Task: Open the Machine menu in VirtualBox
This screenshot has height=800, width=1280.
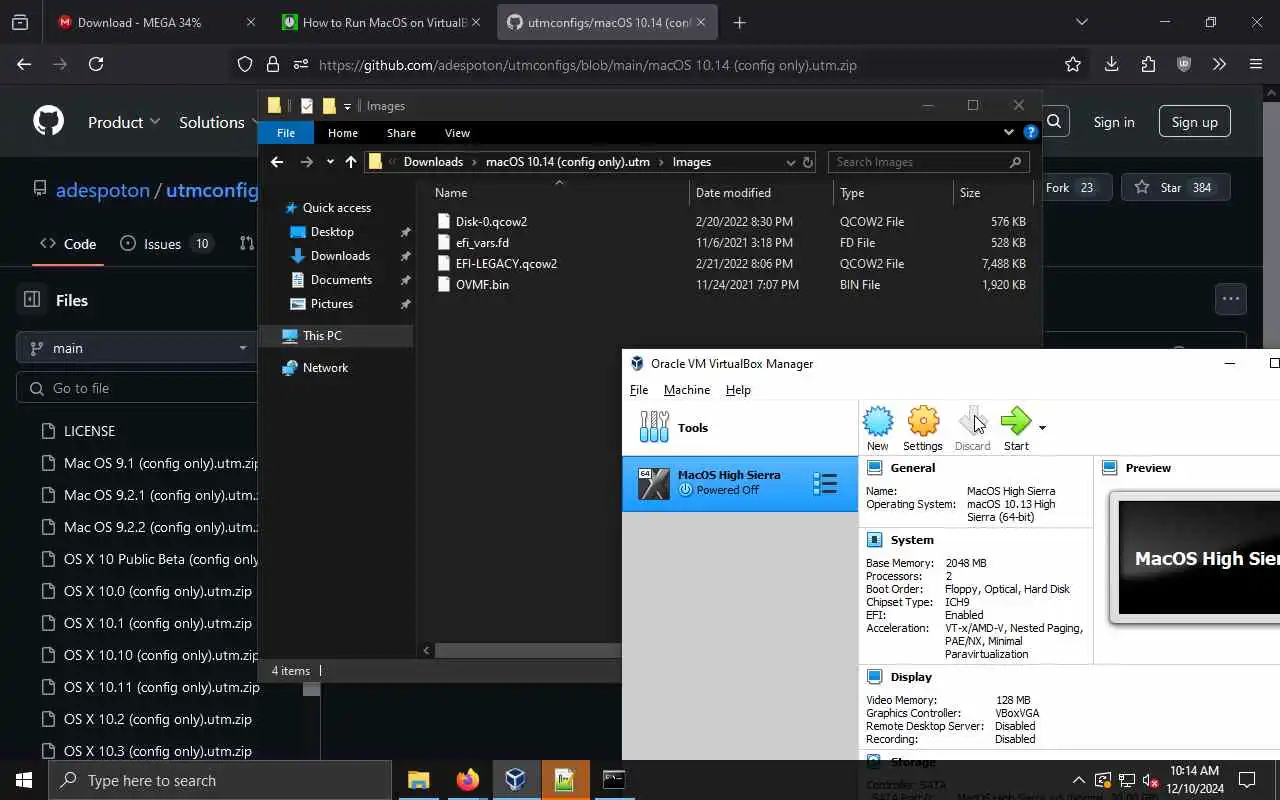Action: point(687,390)
